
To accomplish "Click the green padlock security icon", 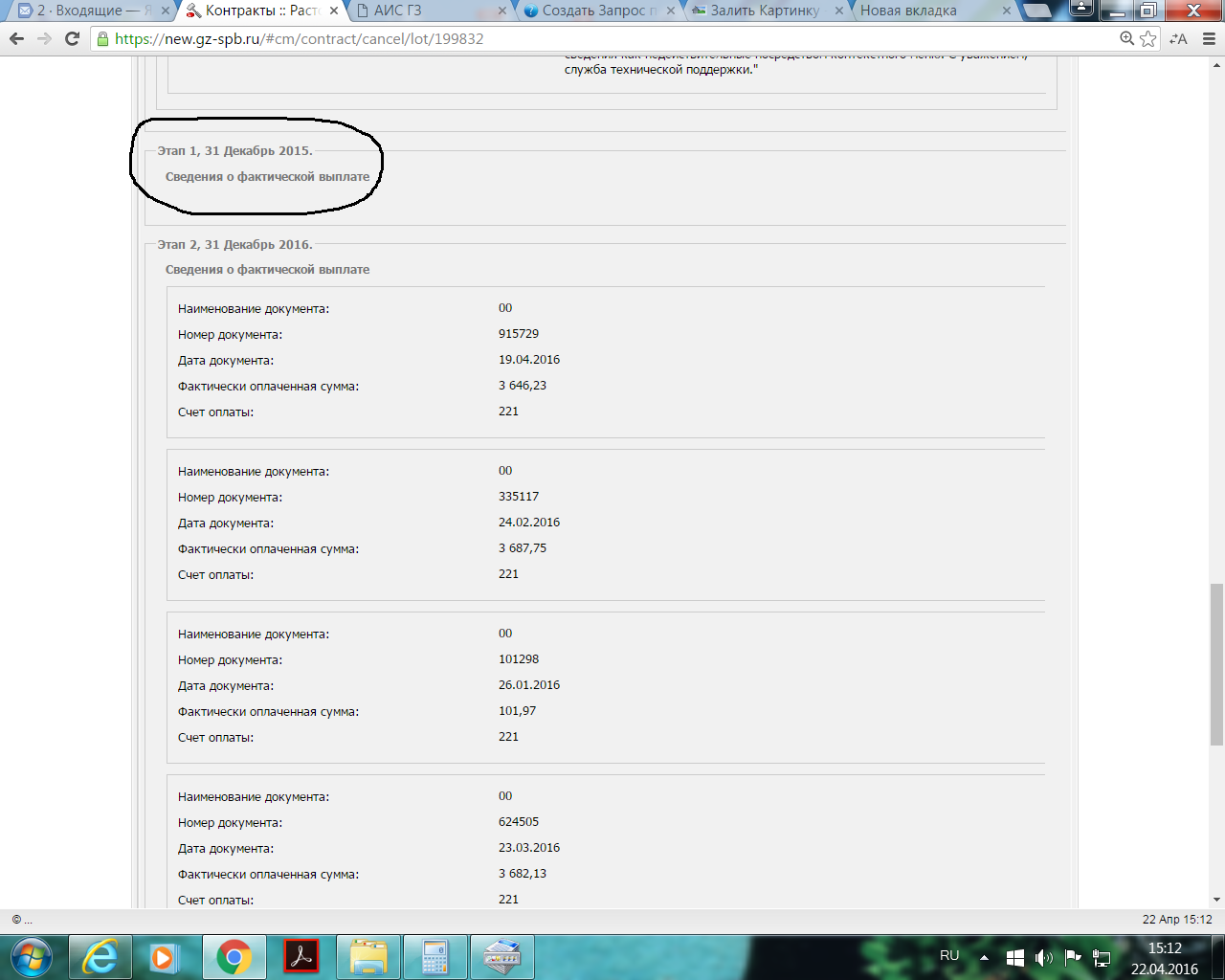I will [103, 39].
